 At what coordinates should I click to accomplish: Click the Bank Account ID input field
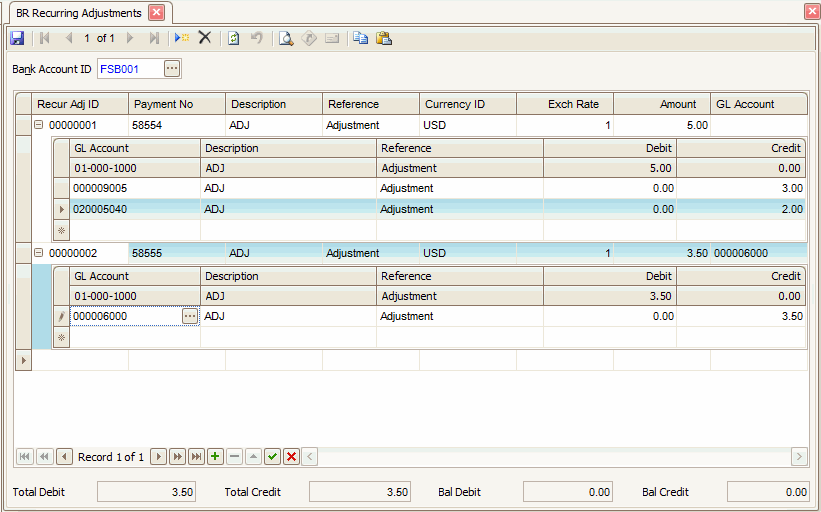tap(129, 69)
